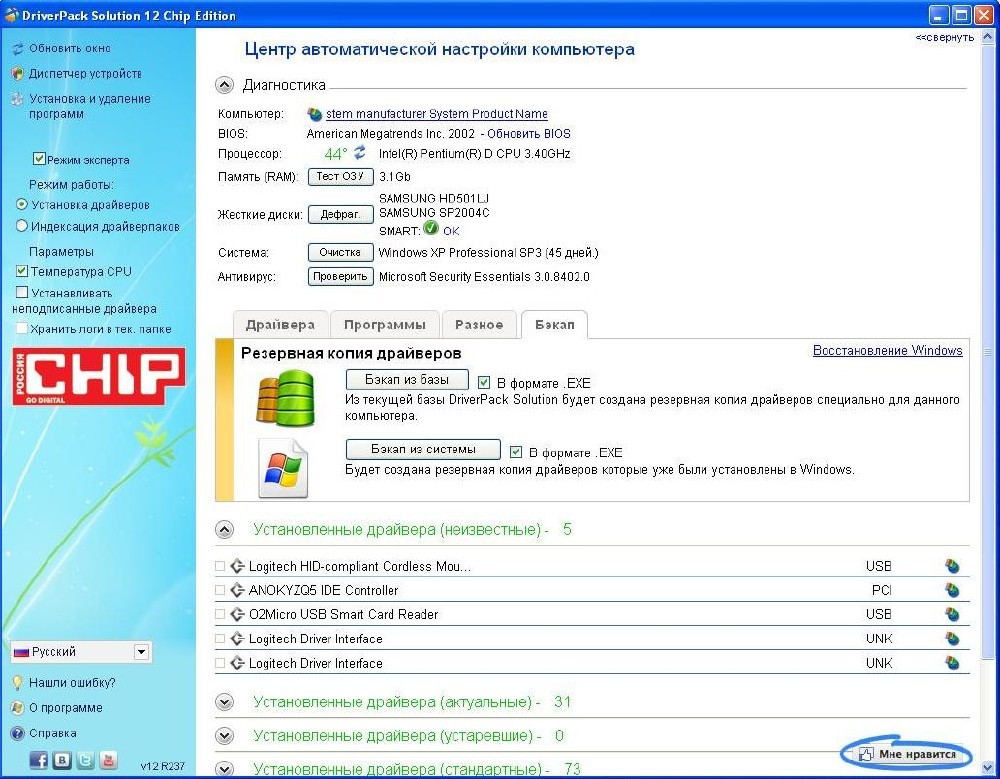Click the Дефраг. button
1000x779 pixels.
point(341,214)
